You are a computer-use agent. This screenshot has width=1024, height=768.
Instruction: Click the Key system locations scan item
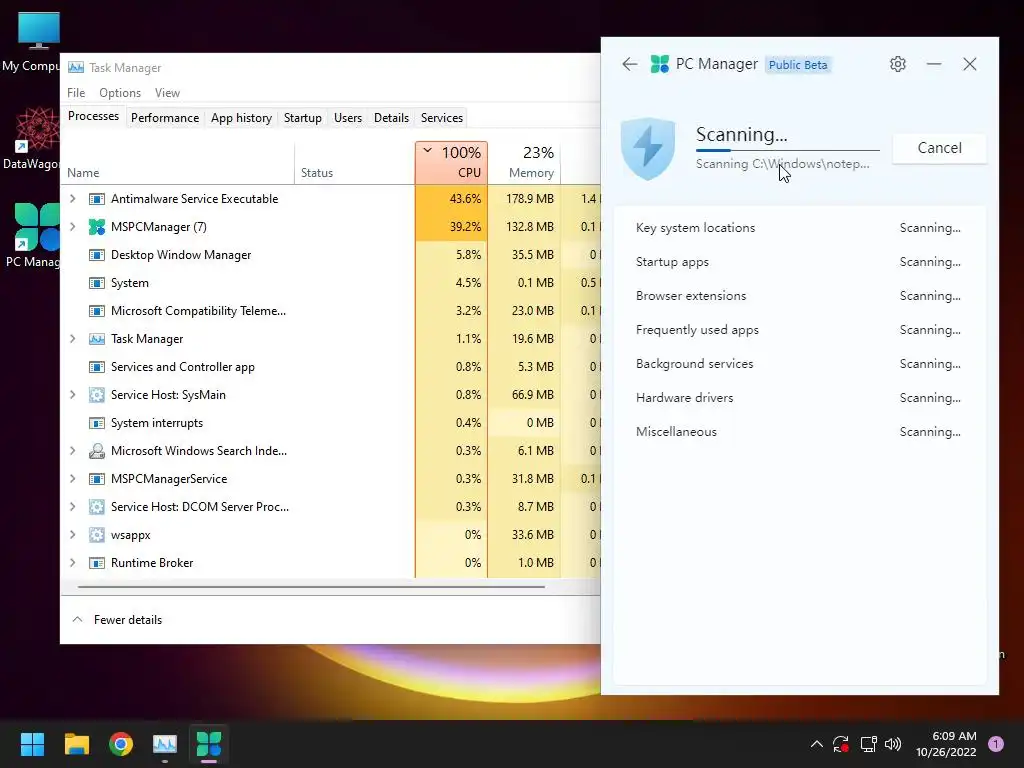(799, 228)
